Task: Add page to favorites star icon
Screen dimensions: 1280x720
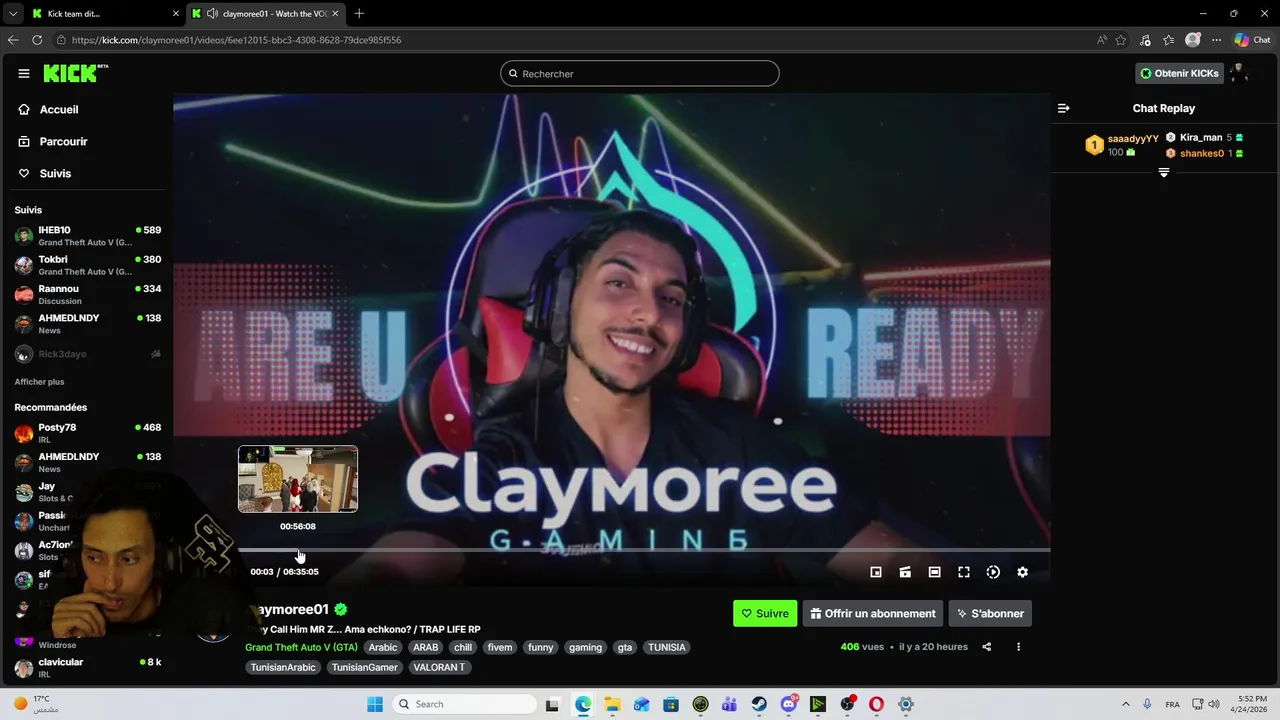Action: click(1121, 40)
